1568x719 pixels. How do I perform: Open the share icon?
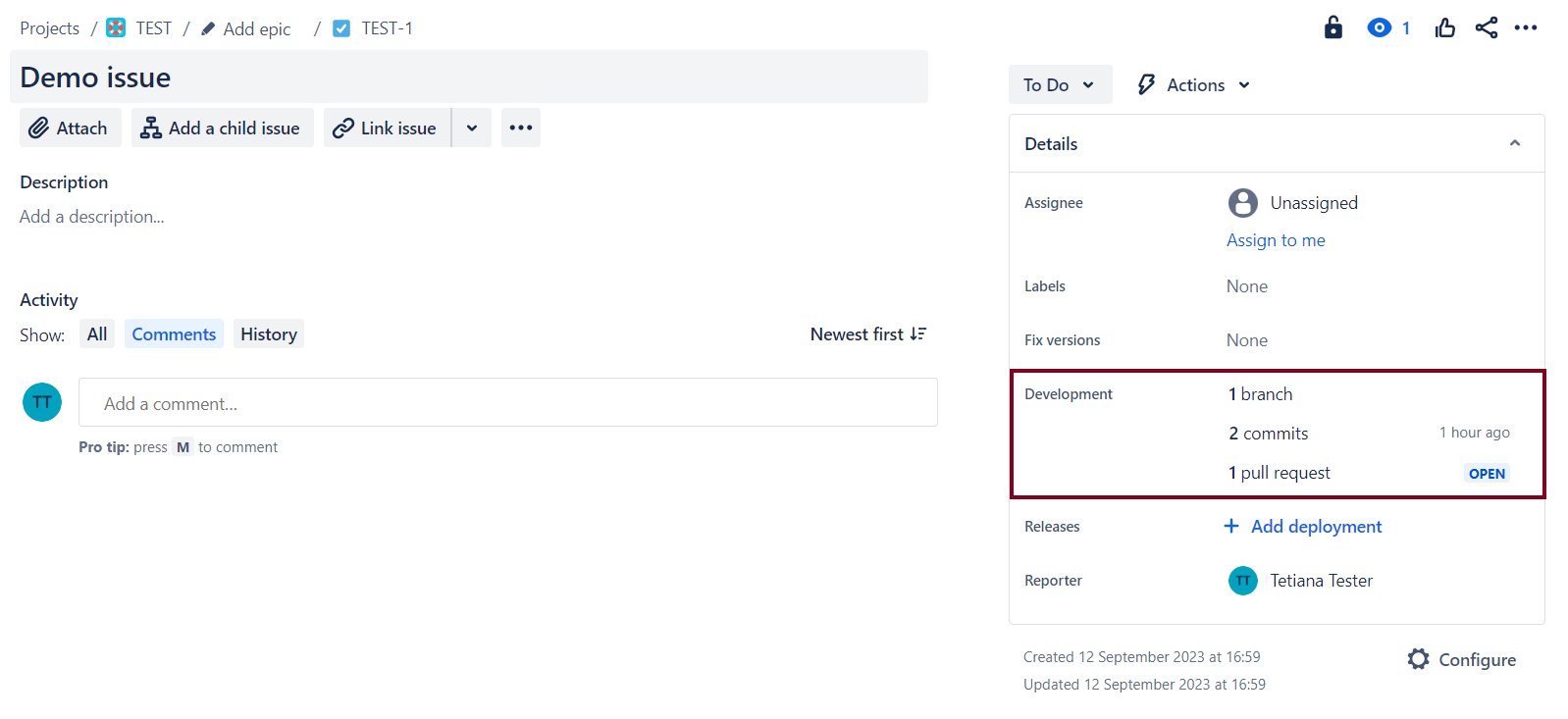coord(1486,27)
